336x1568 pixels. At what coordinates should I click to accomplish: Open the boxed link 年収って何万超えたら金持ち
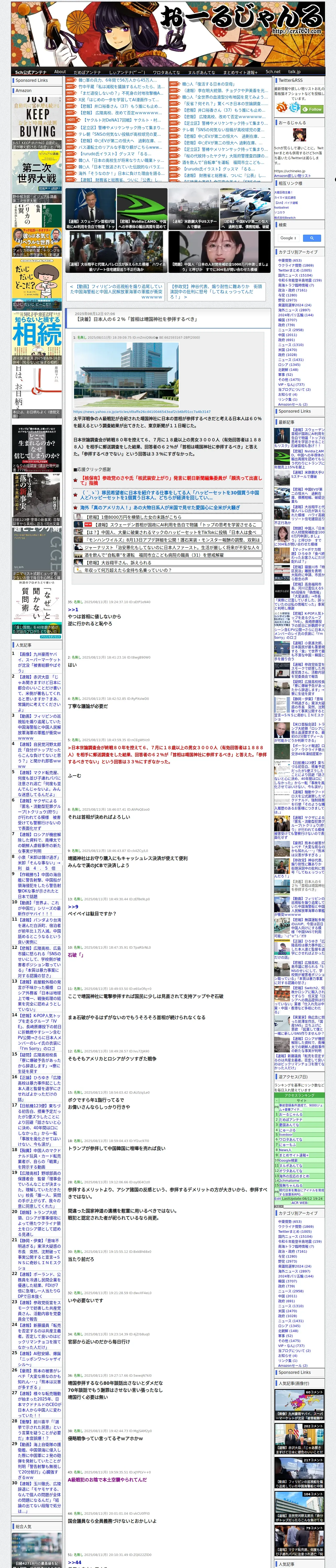[168, 570]
